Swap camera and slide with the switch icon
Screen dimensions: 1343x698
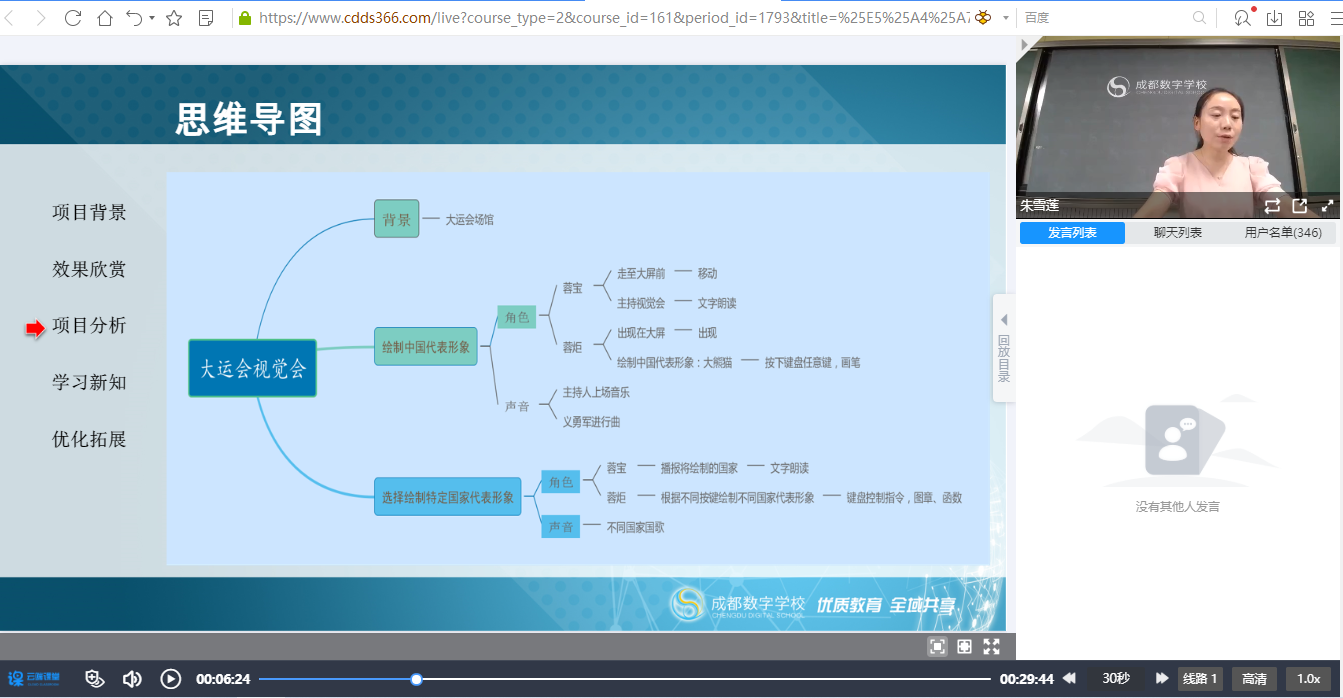coord(1272,206)
